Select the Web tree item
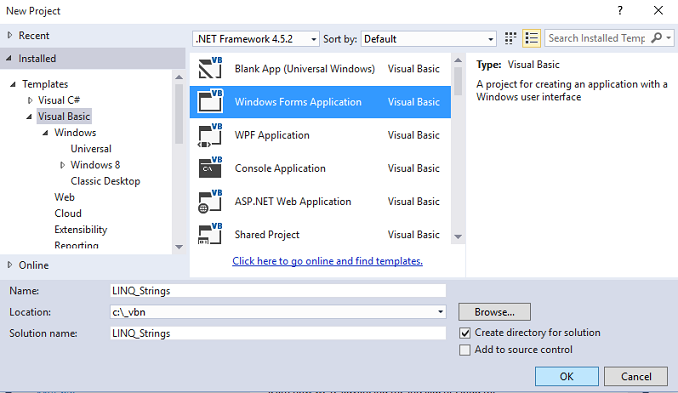Image resolution: width=678 pixels, height=393 pixels. pos(64,197)
